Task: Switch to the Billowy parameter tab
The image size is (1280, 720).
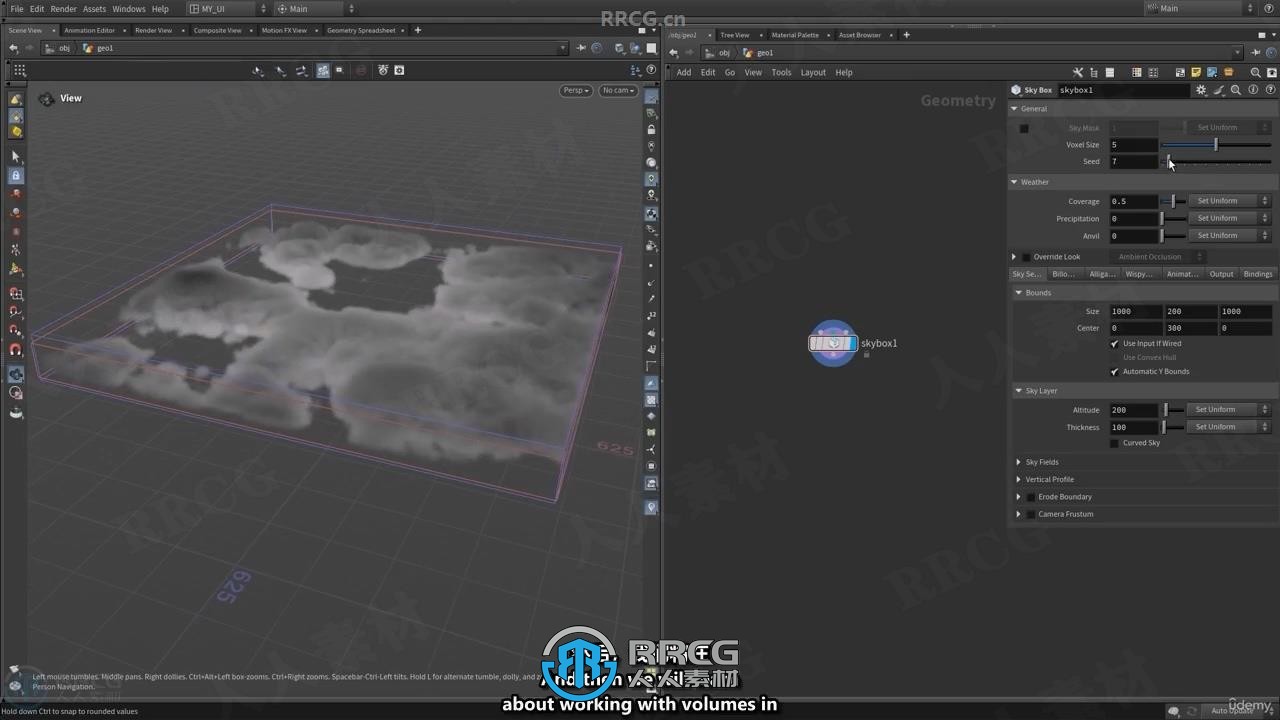Action: point(1064,274)
